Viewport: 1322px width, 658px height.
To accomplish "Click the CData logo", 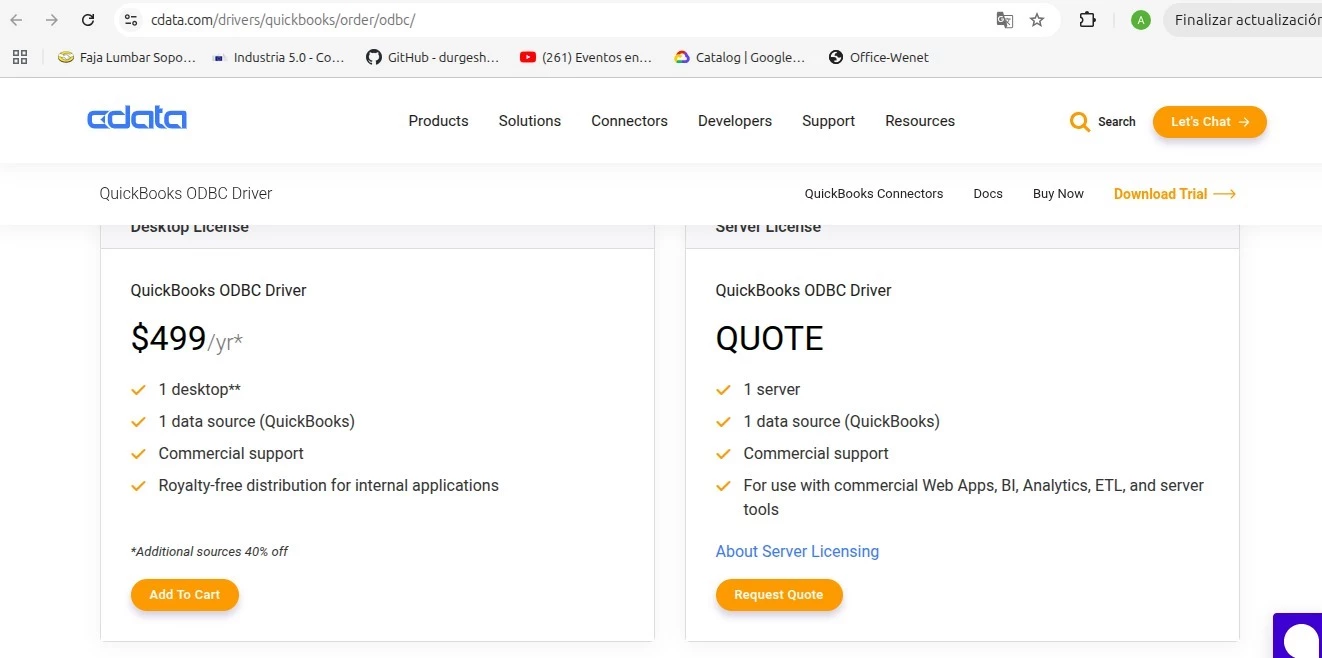I will click(137, 120).
